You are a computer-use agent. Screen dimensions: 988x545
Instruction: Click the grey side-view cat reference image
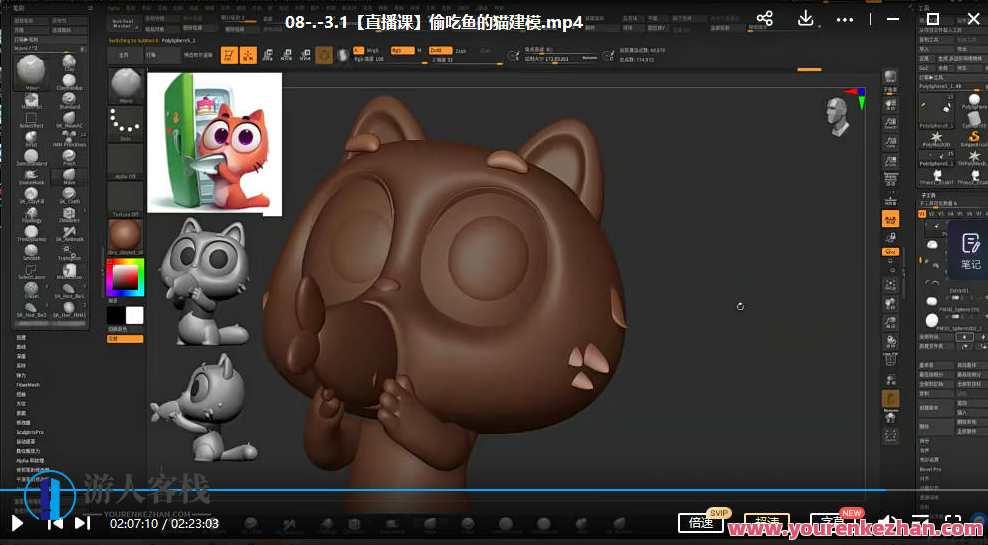tap(203, 408)
